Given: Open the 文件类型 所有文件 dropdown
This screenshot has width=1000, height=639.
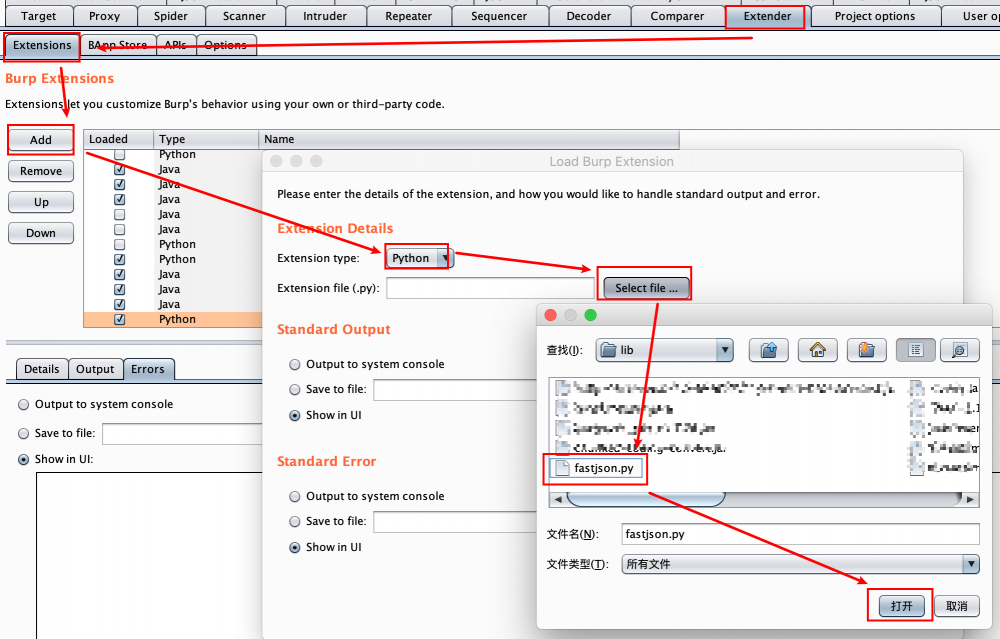Looking at the screenshot, I should click(800, 564).
